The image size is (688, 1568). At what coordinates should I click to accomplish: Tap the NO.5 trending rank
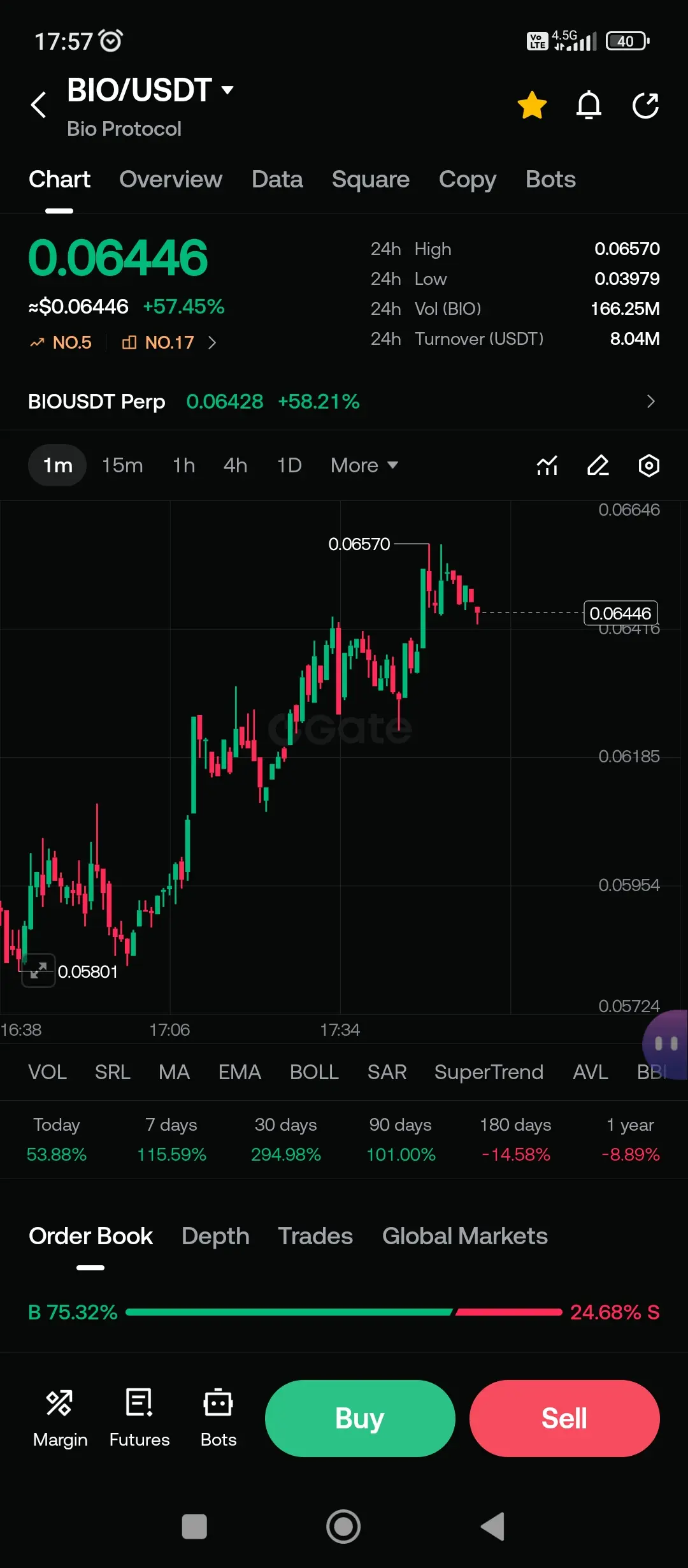(x=61, y=342)
